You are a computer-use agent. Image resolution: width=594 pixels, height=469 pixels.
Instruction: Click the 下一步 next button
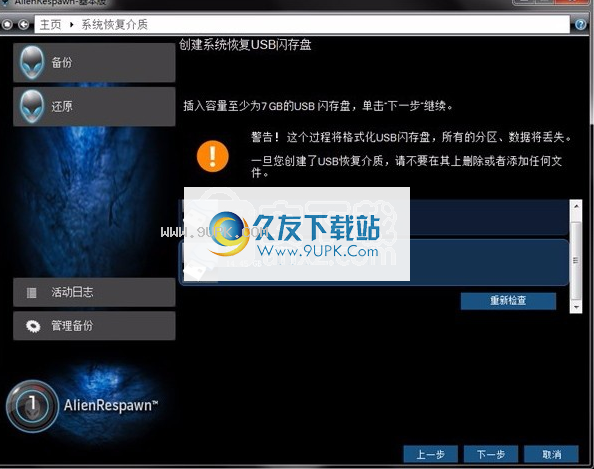tap(491, 454)
